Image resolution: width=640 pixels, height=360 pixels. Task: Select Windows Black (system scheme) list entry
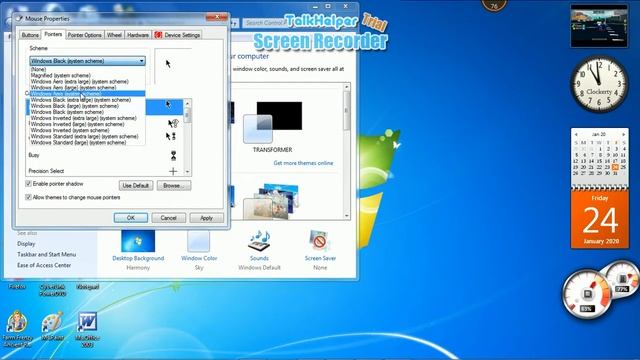(87, 112)
